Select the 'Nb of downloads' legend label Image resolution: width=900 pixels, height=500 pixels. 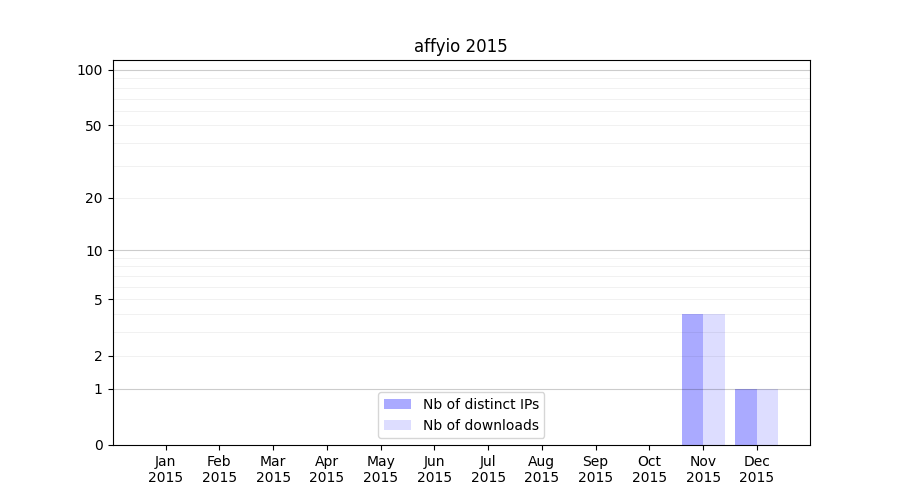coord(481,425)
